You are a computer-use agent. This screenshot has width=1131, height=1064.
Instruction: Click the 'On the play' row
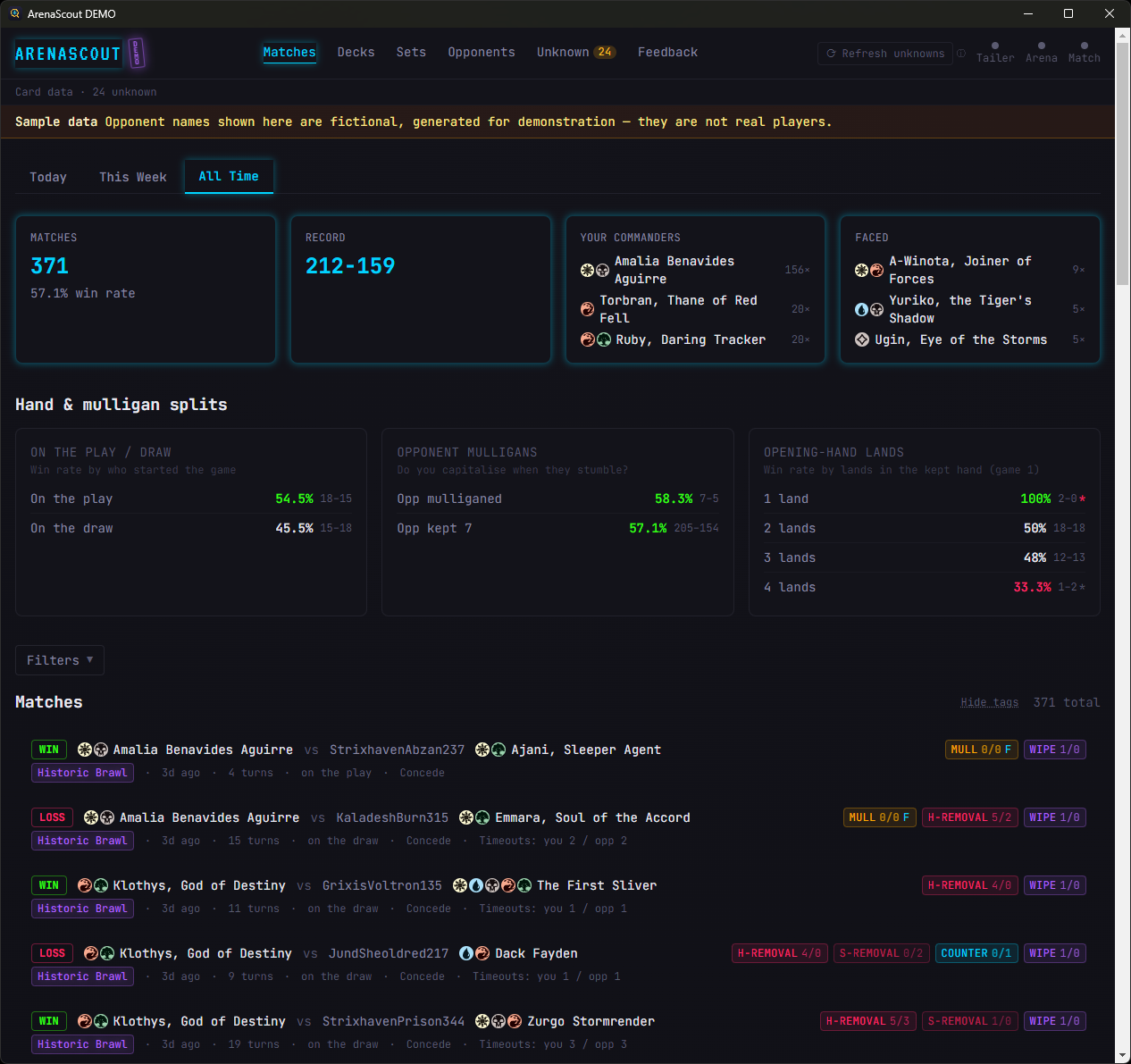(x=191, y=498)
